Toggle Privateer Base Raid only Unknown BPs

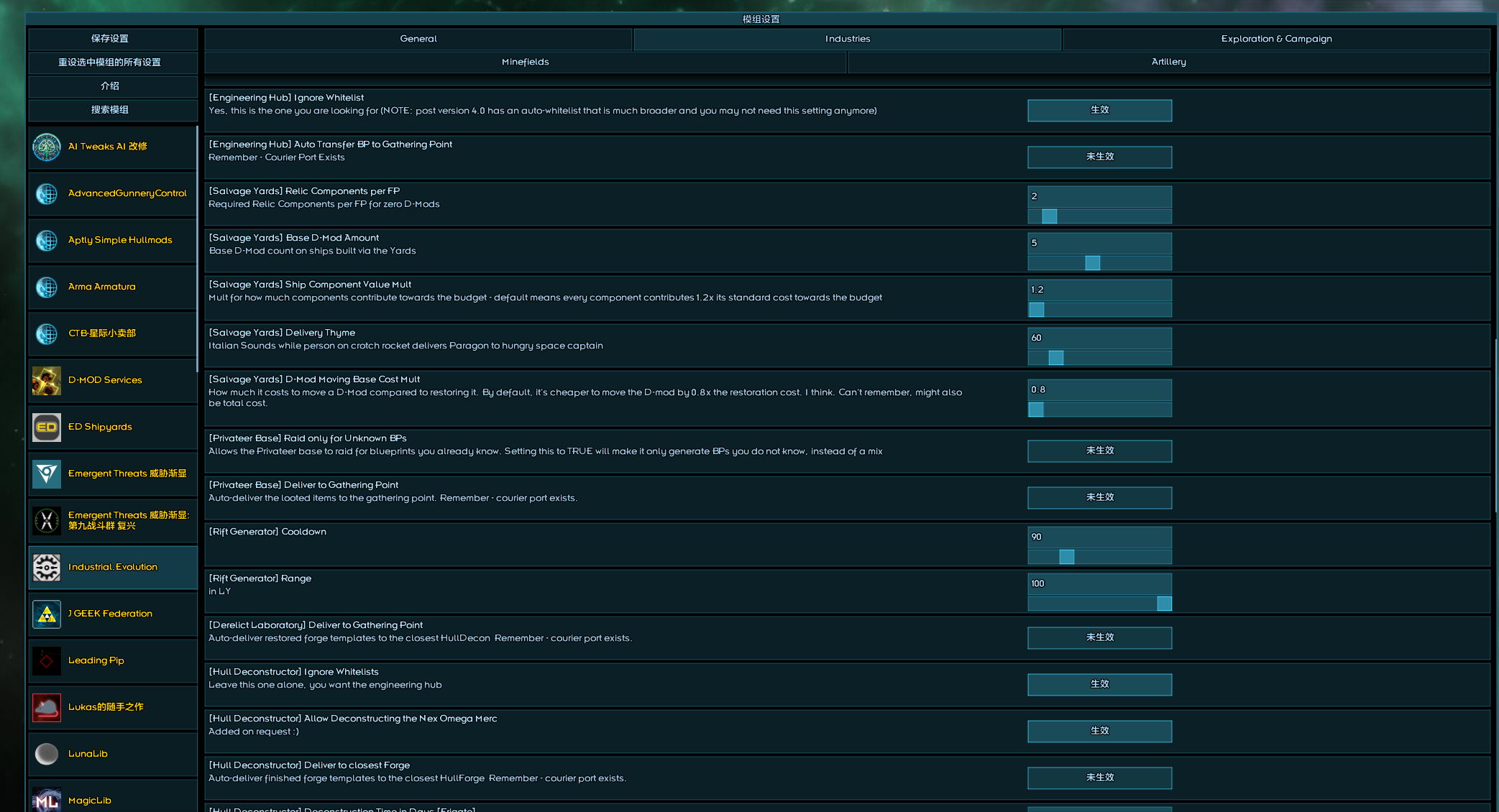(1099, 451)
